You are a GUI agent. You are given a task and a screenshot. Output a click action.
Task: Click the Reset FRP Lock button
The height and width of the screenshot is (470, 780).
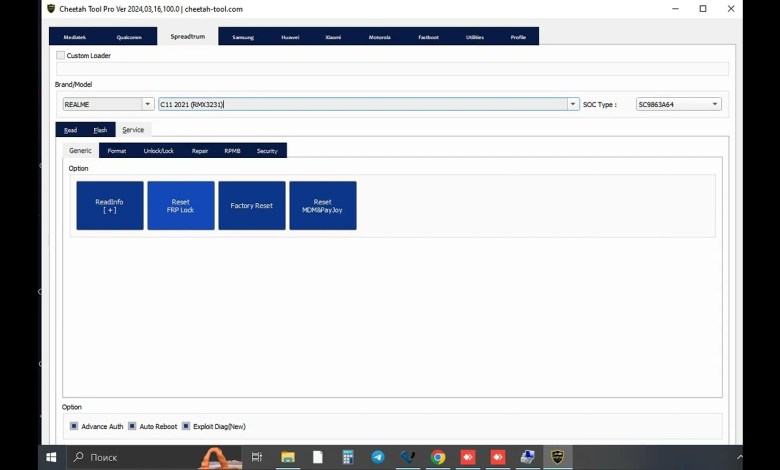[181, 205]
